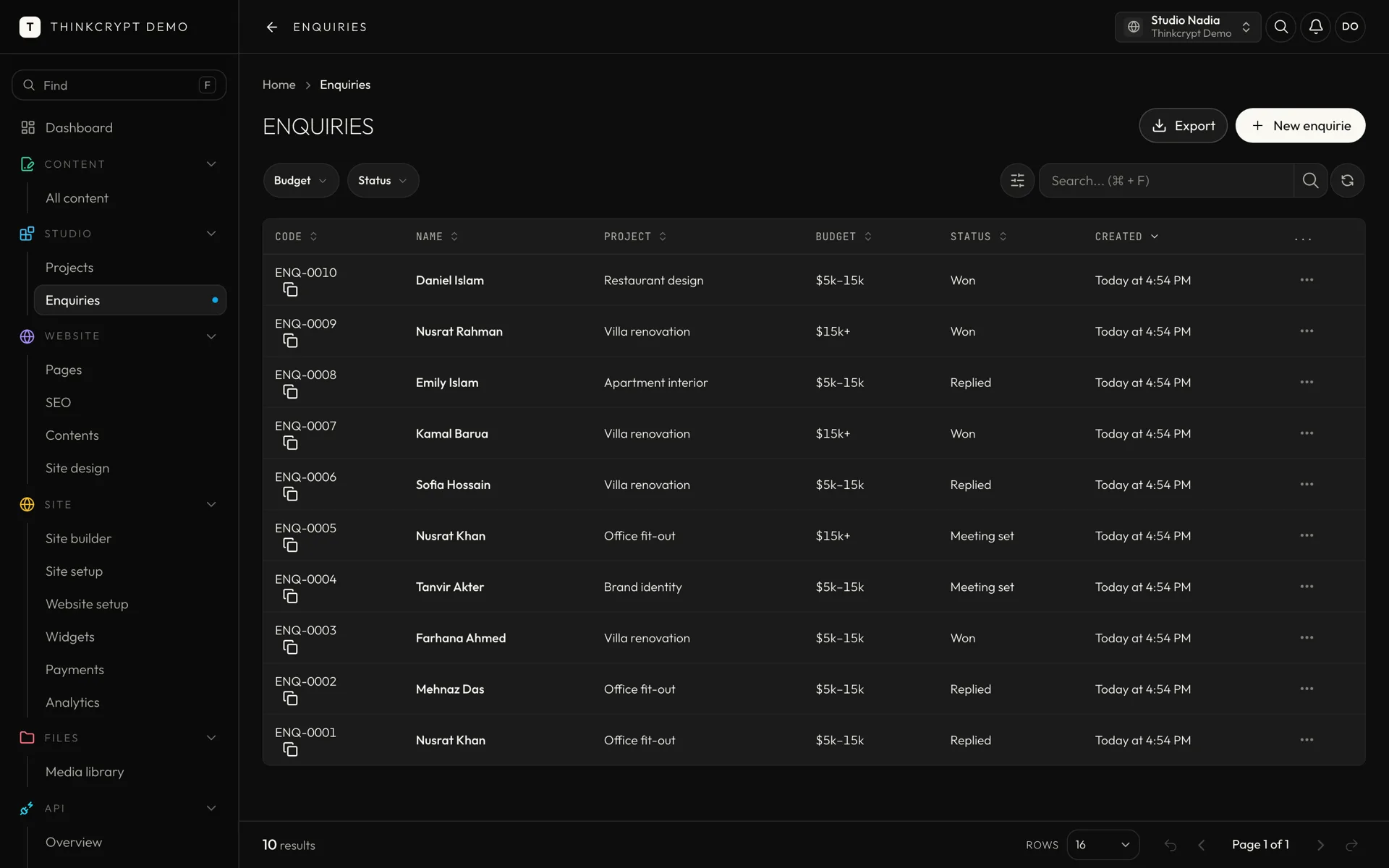Switch studio via Studio Nadia selector
The width and height of the screenshot is (1389, 868).
click(1188, 27)
